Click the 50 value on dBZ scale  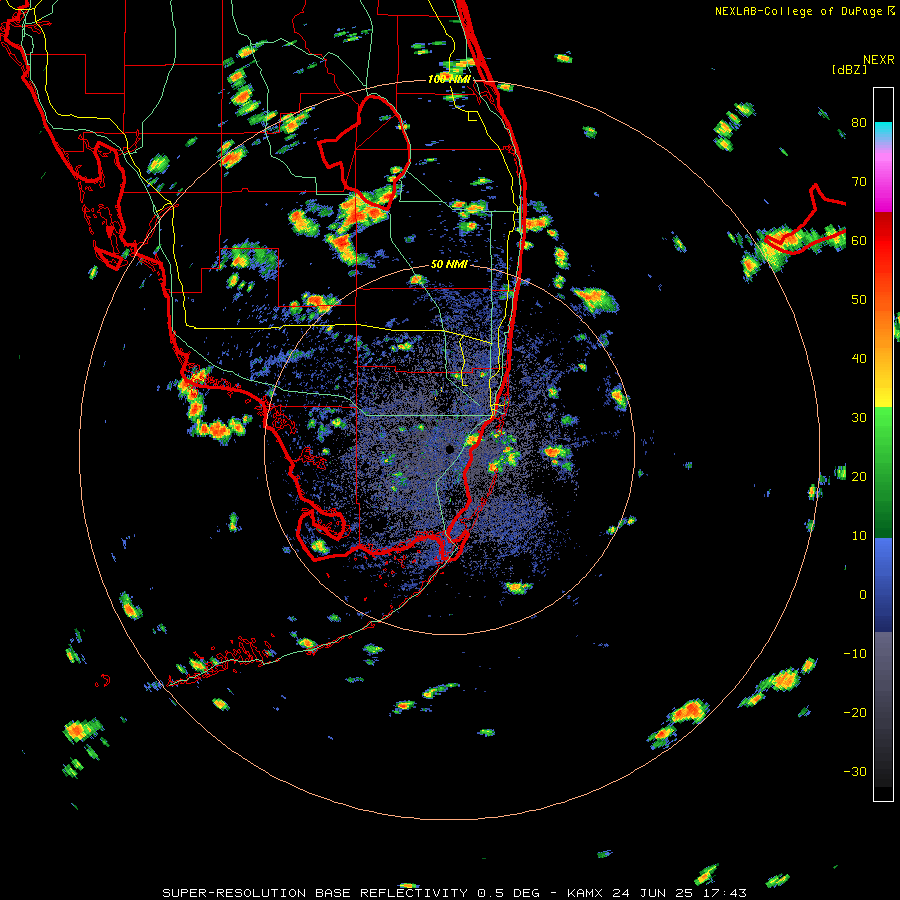(859, 300)
